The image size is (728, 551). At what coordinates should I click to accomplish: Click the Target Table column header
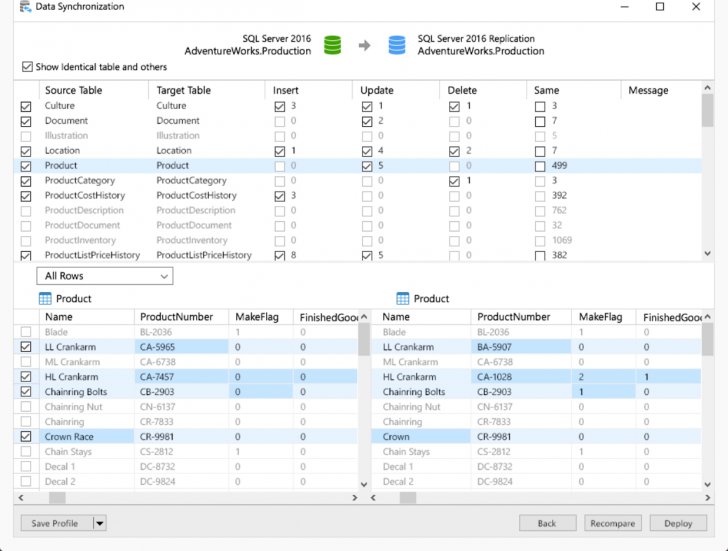(x=207, y=90)
